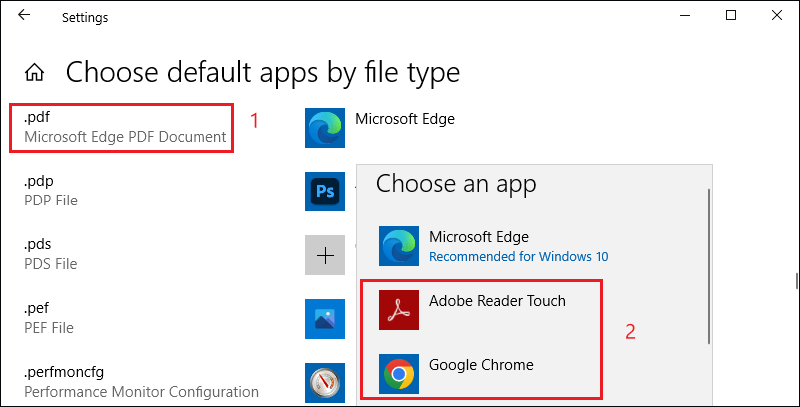
Task: Click the Photoshop icon for .pdp
Action: point(325,191)
